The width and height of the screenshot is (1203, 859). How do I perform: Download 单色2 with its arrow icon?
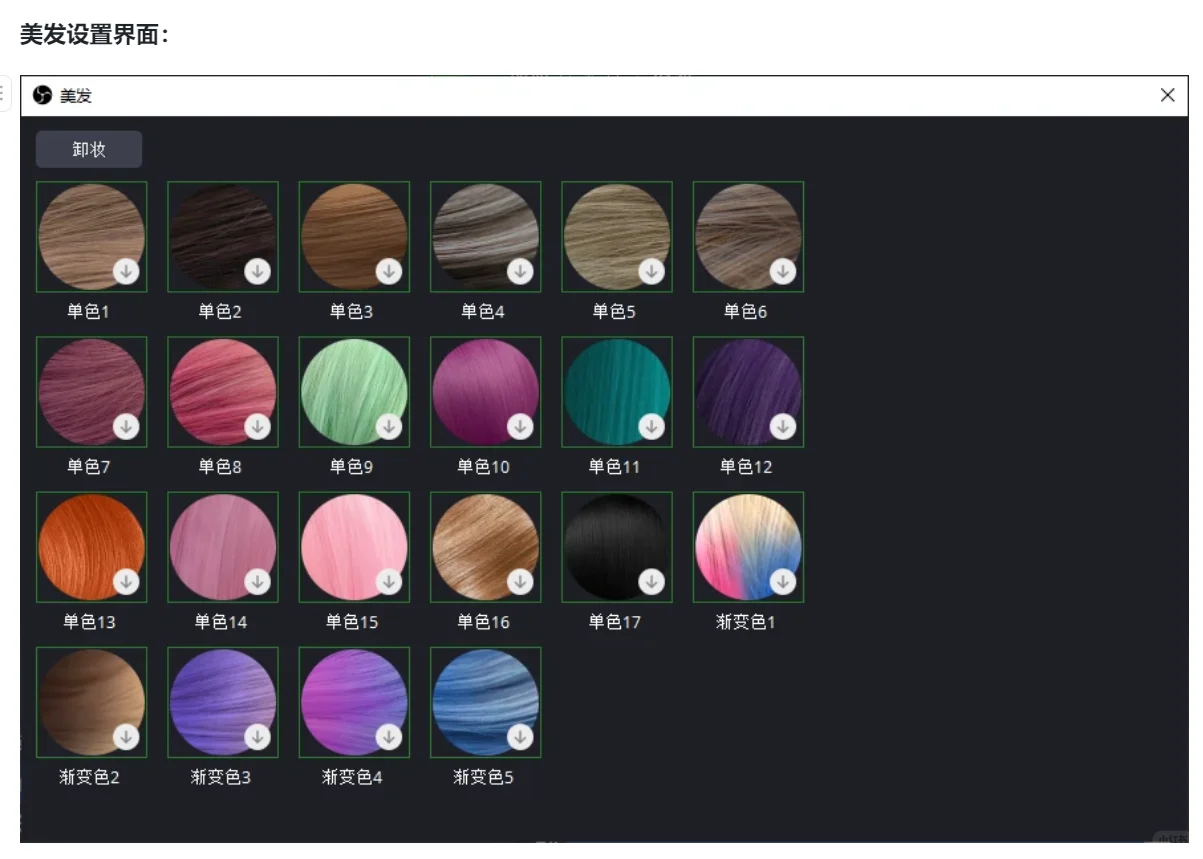point(258,271)
